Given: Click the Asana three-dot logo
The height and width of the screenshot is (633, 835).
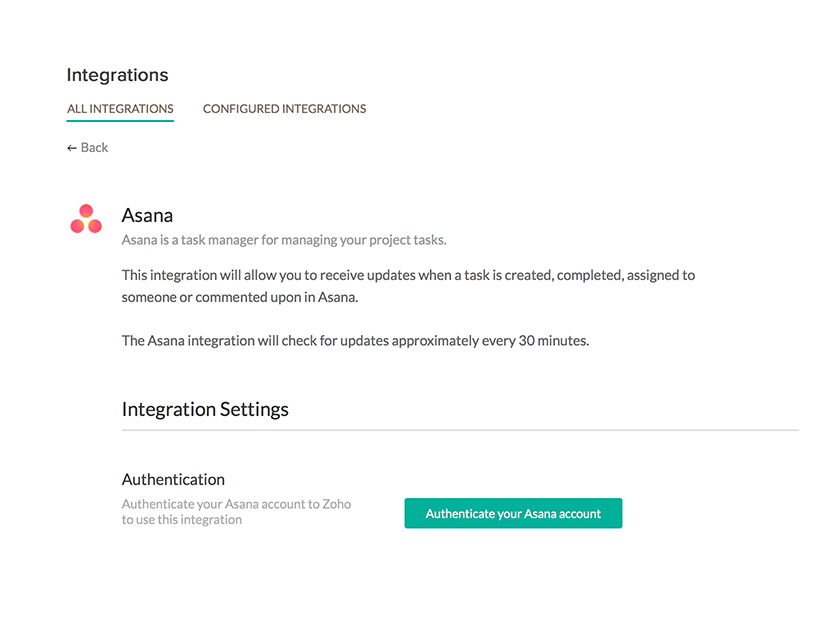Looking at the screenshot, I should (x=86, y=219).
